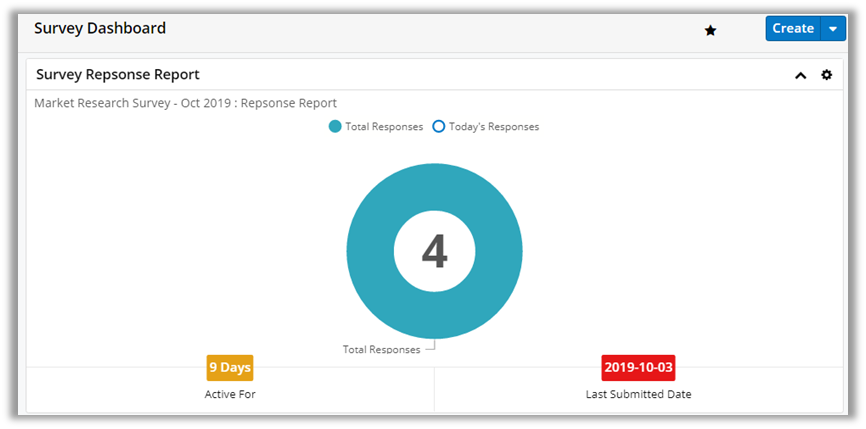Click the Market Research Survey subtitle text
This screenshot has width=866, height=429.
pos(185,103)
